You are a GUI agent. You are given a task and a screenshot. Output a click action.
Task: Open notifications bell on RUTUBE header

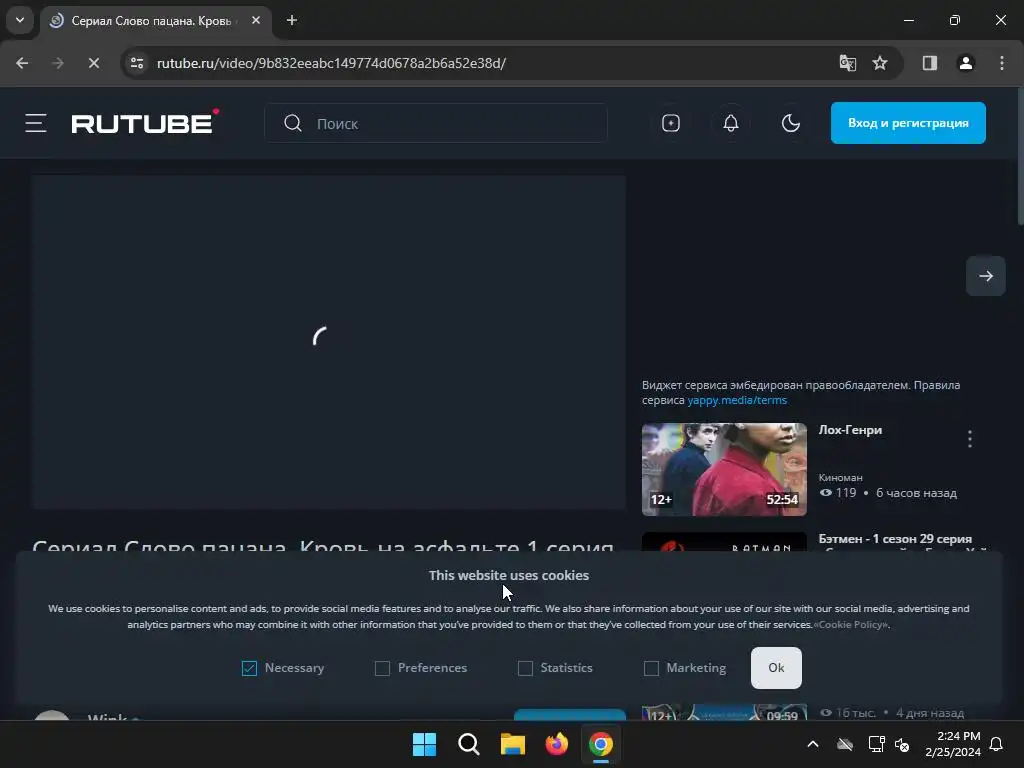(731, 123)
